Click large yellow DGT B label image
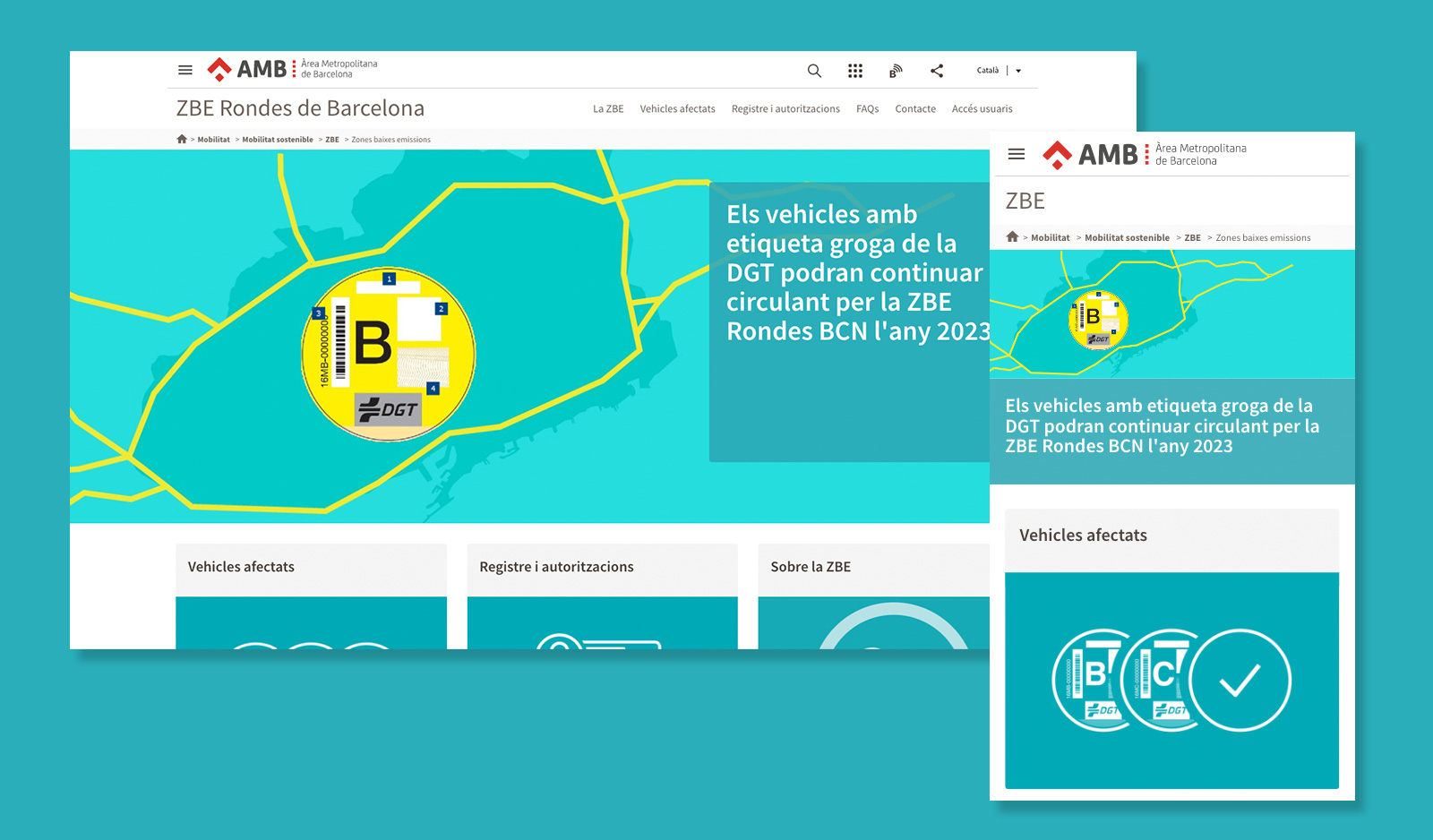This screenshot has height=840, width=1433. (x=388, y=355)
